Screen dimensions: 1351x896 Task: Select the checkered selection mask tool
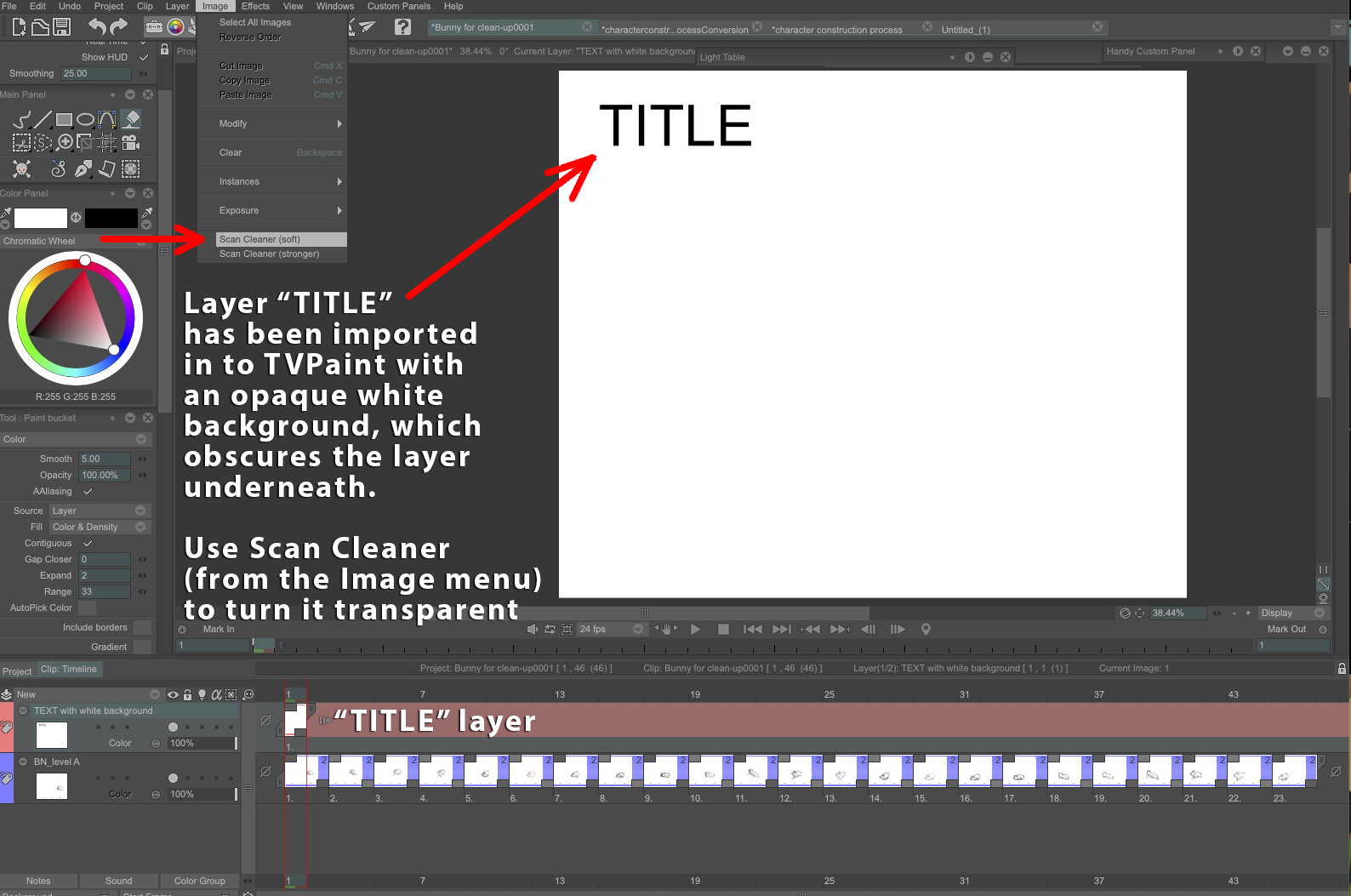tap(130, 168)
